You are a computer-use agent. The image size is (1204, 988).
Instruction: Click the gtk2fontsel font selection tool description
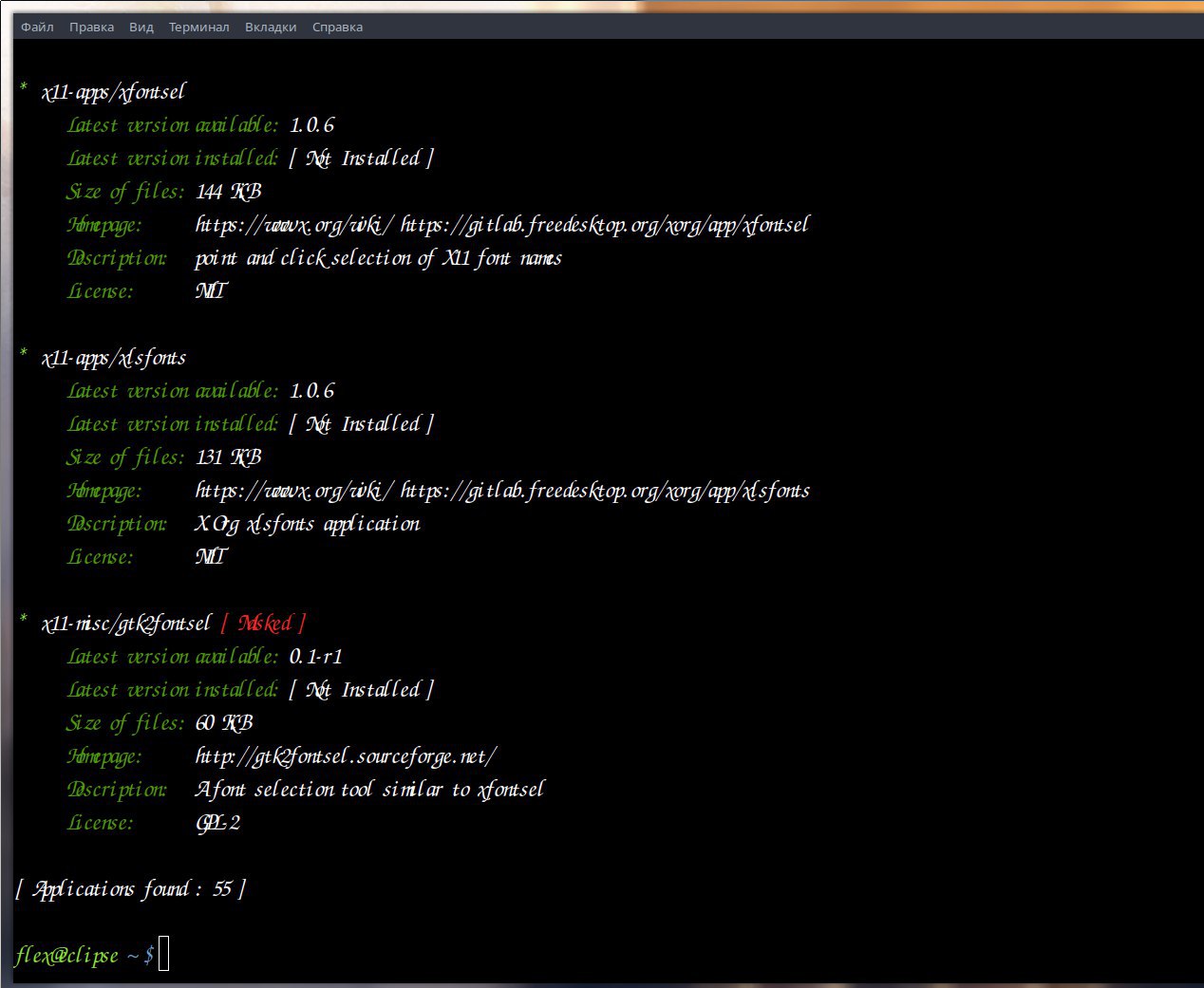coord(369,791)
